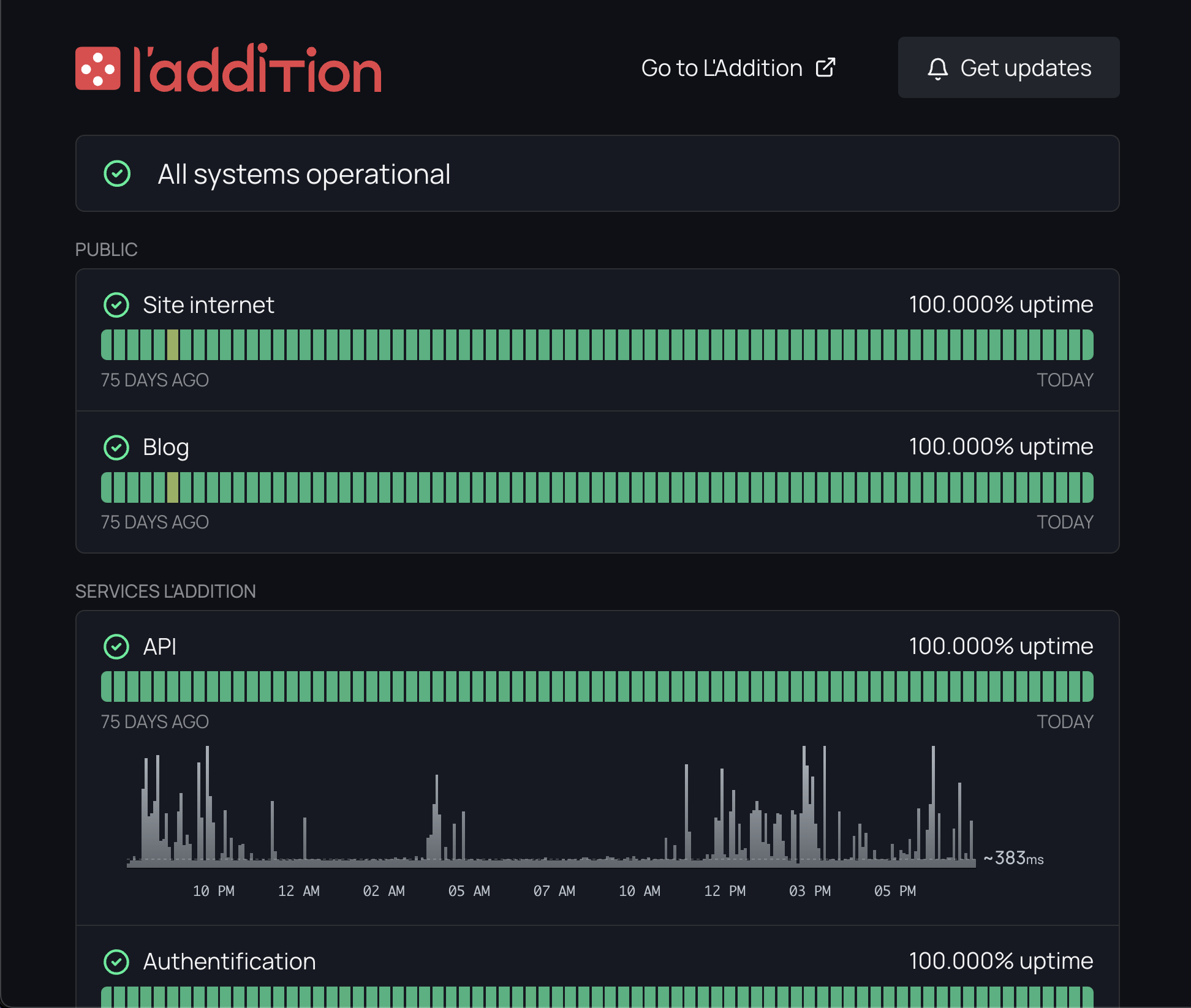Click the first day segment of API uptime bar

coord(107,686)
